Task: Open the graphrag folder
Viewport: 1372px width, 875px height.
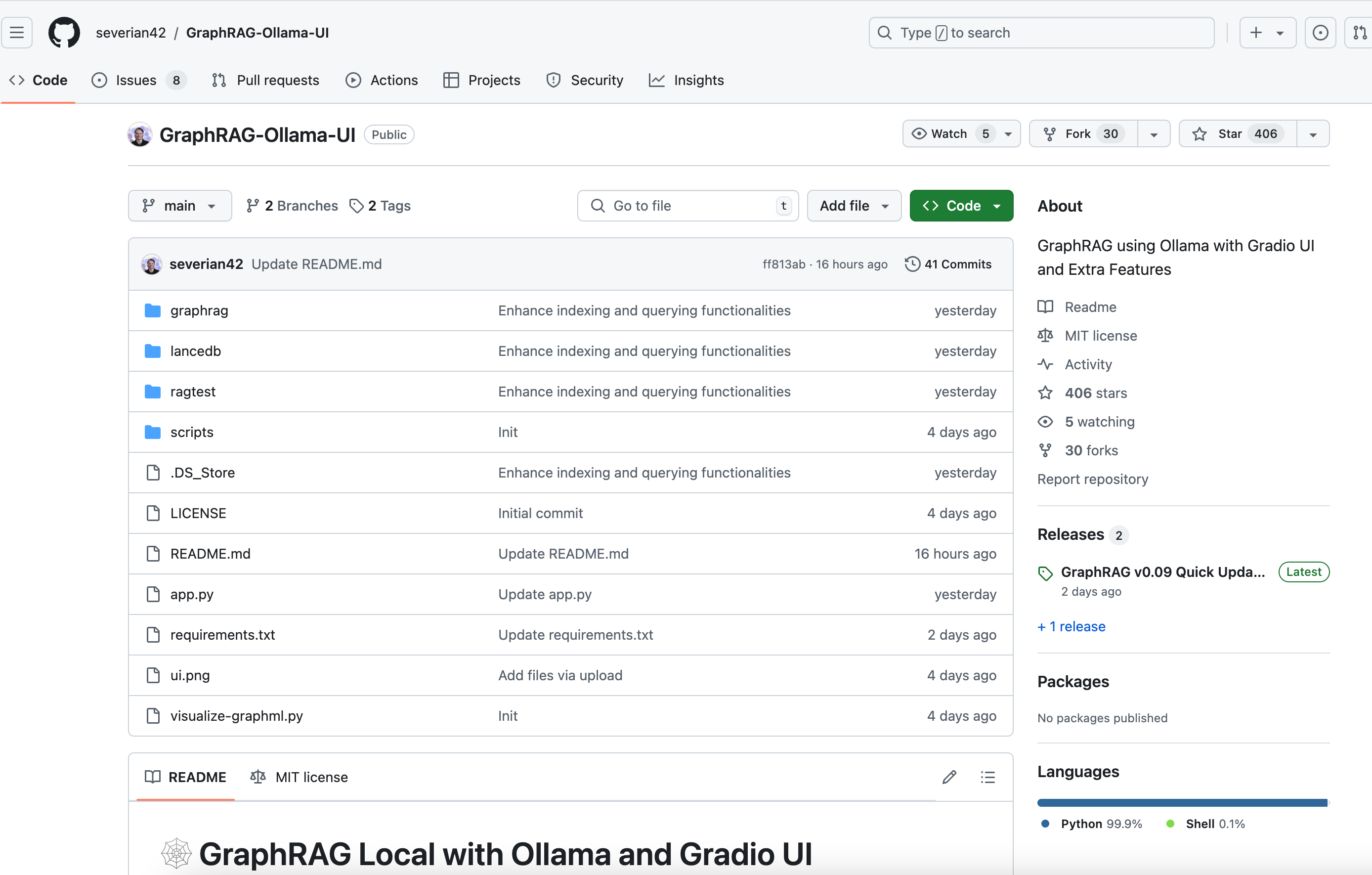Action: pyautogui.click(x=199, y=310)
